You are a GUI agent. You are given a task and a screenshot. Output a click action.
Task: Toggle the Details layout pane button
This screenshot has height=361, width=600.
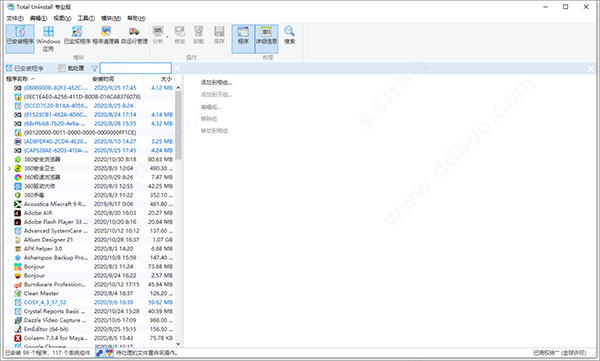266,39
